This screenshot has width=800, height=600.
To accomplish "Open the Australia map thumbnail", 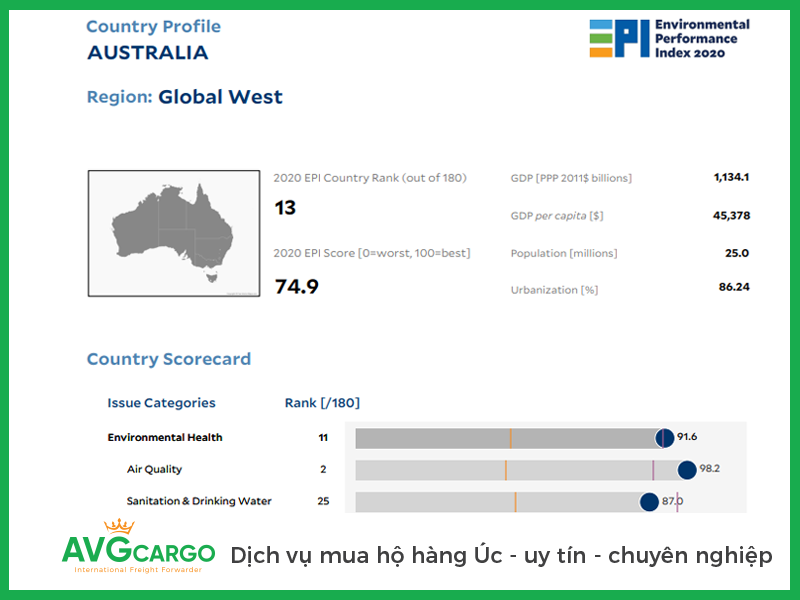I will click(x=174, y=232).
